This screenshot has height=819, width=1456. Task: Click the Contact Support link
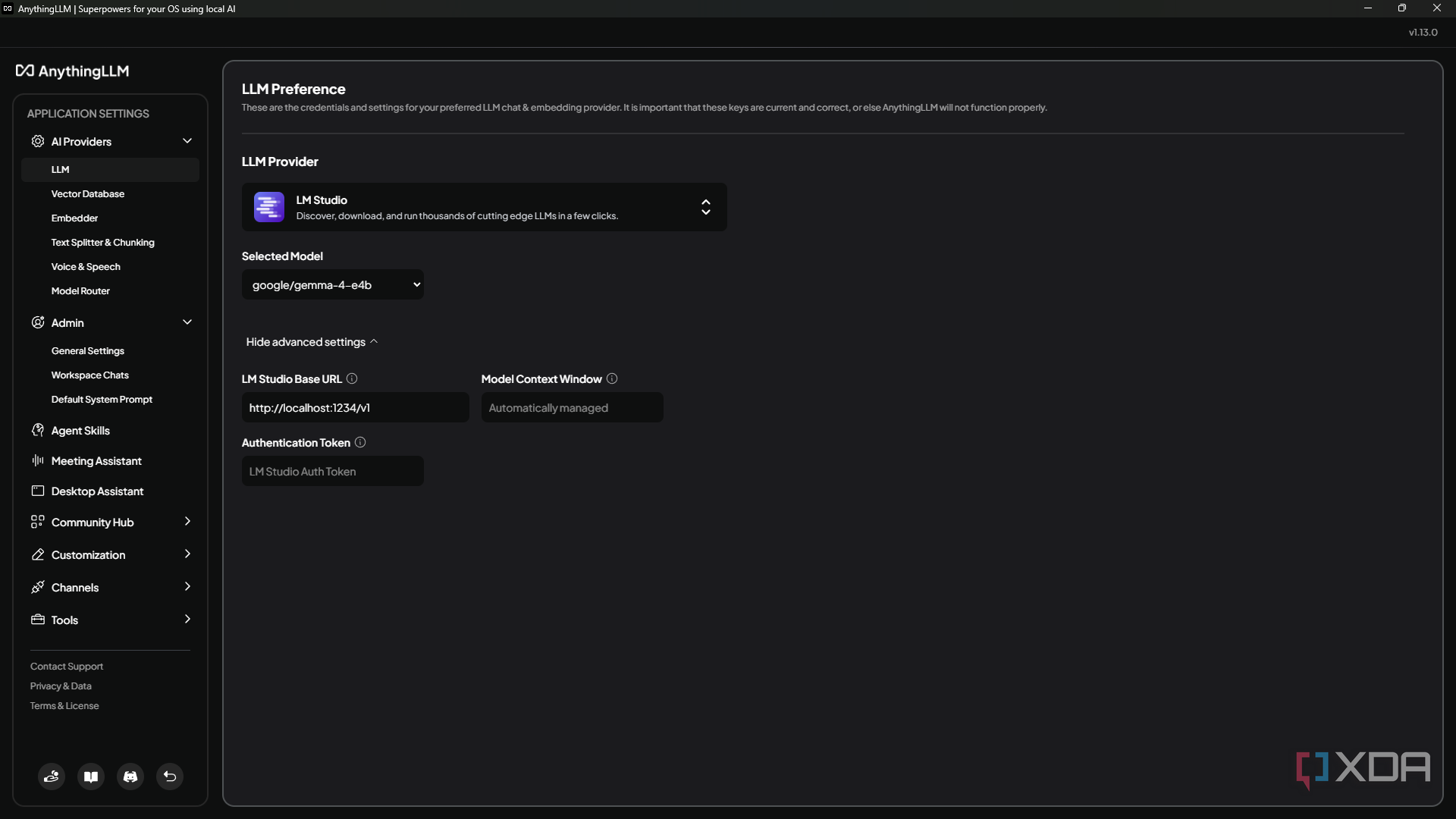pos(67,667)
